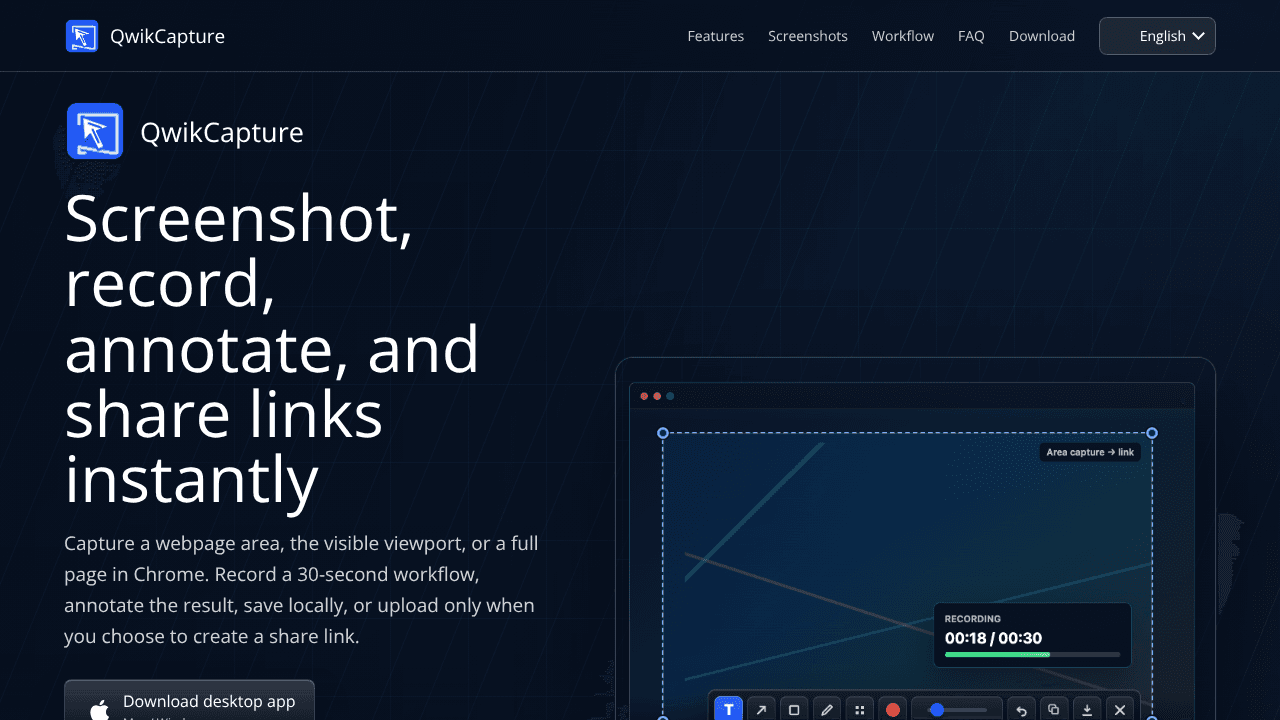Go to the Features nav link
Viewport: 1280px width, 720px height.
716,36
